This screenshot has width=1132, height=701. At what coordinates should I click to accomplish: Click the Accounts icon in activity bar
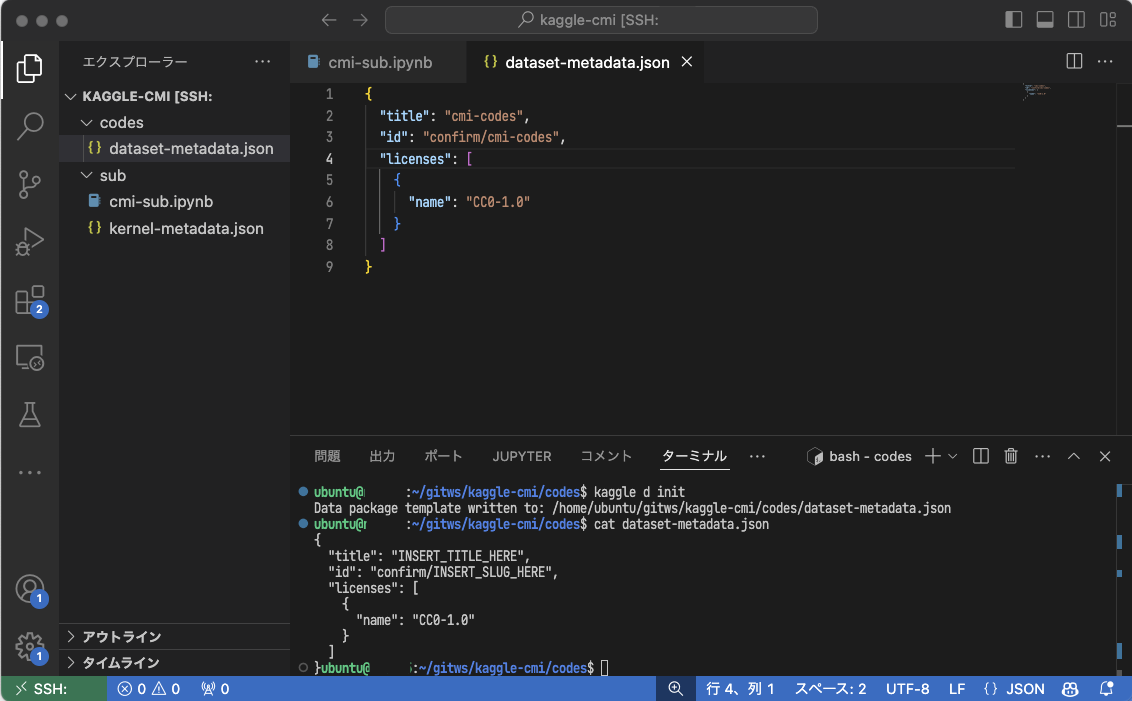(x=30, y=589)
